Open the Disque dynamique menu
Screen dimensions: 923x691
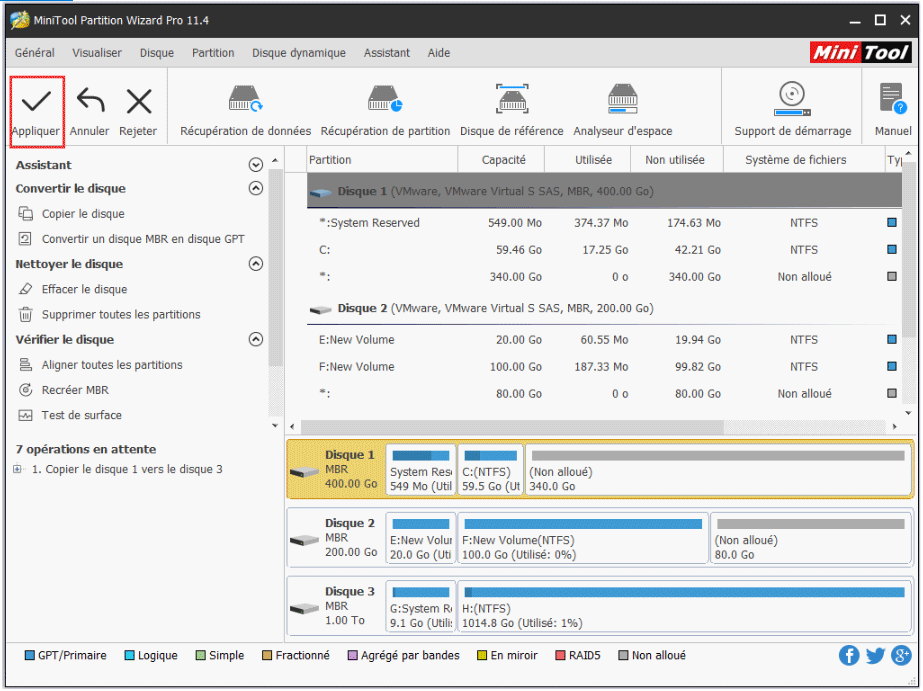click(x=299, y=53)
